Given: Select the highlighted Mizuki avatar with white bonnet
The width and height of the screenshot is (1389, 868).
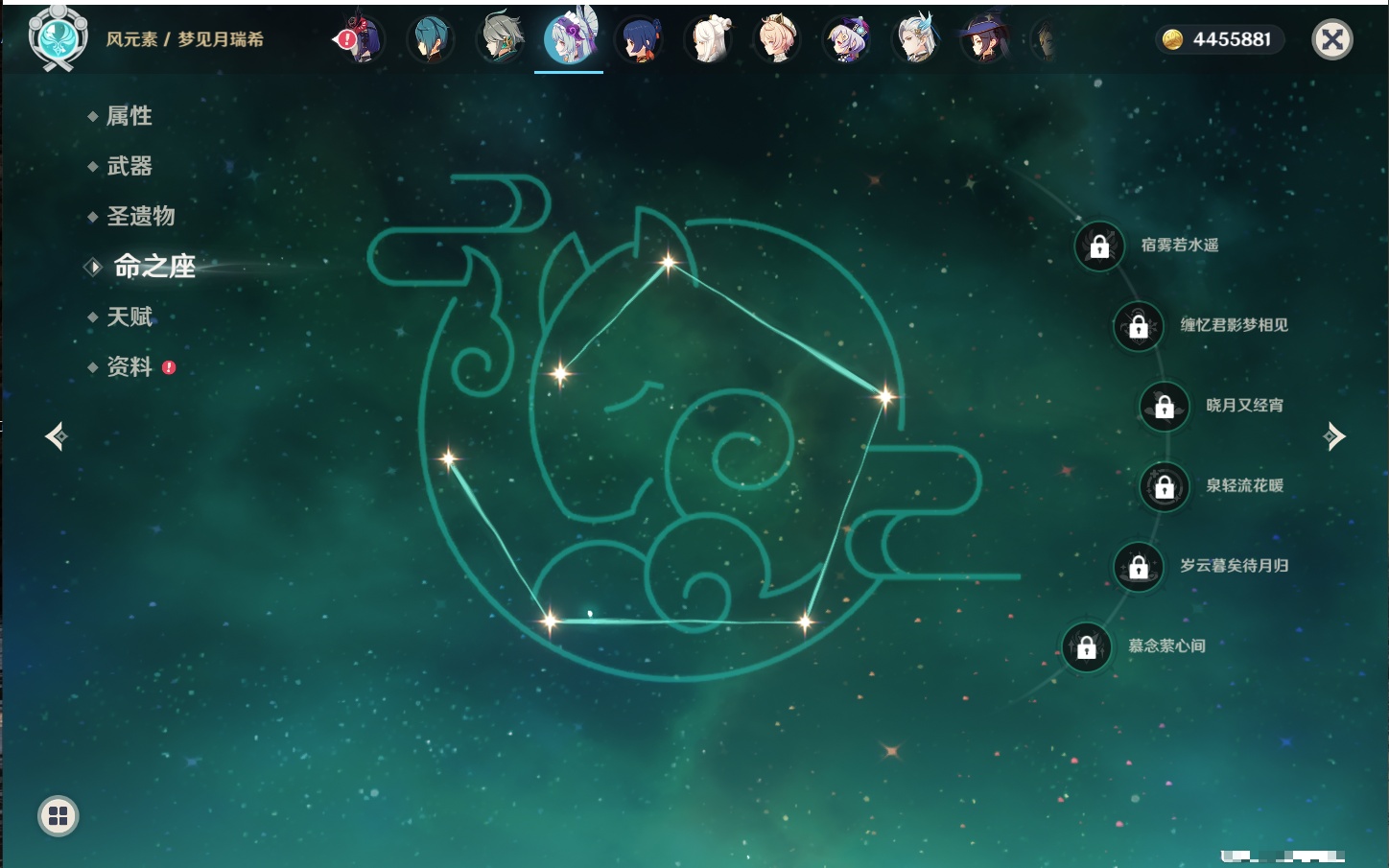Looking at the screenshot, I should click(x=569, y=38).
